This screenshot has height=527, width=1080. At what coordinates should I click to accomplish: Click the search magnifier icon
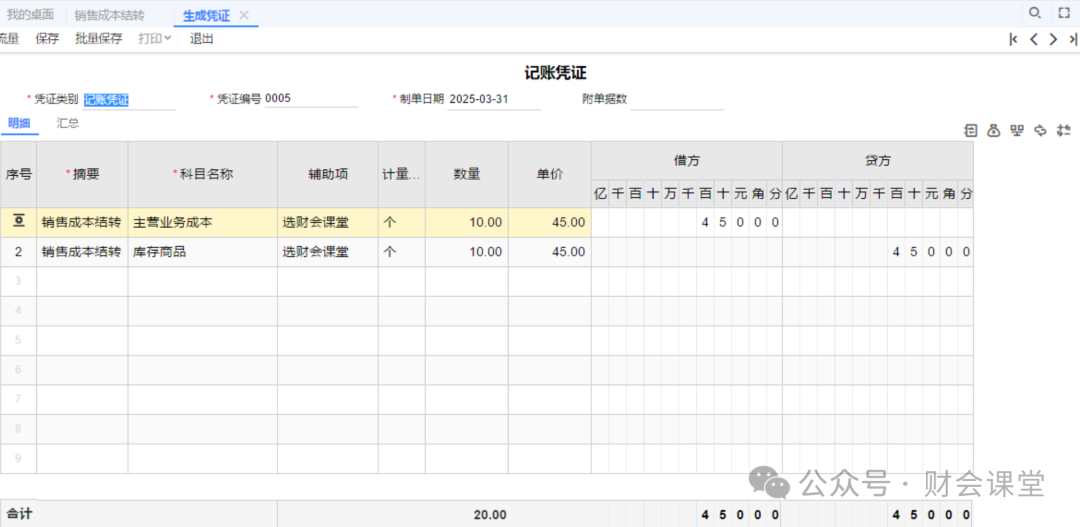coord(1035,13)
